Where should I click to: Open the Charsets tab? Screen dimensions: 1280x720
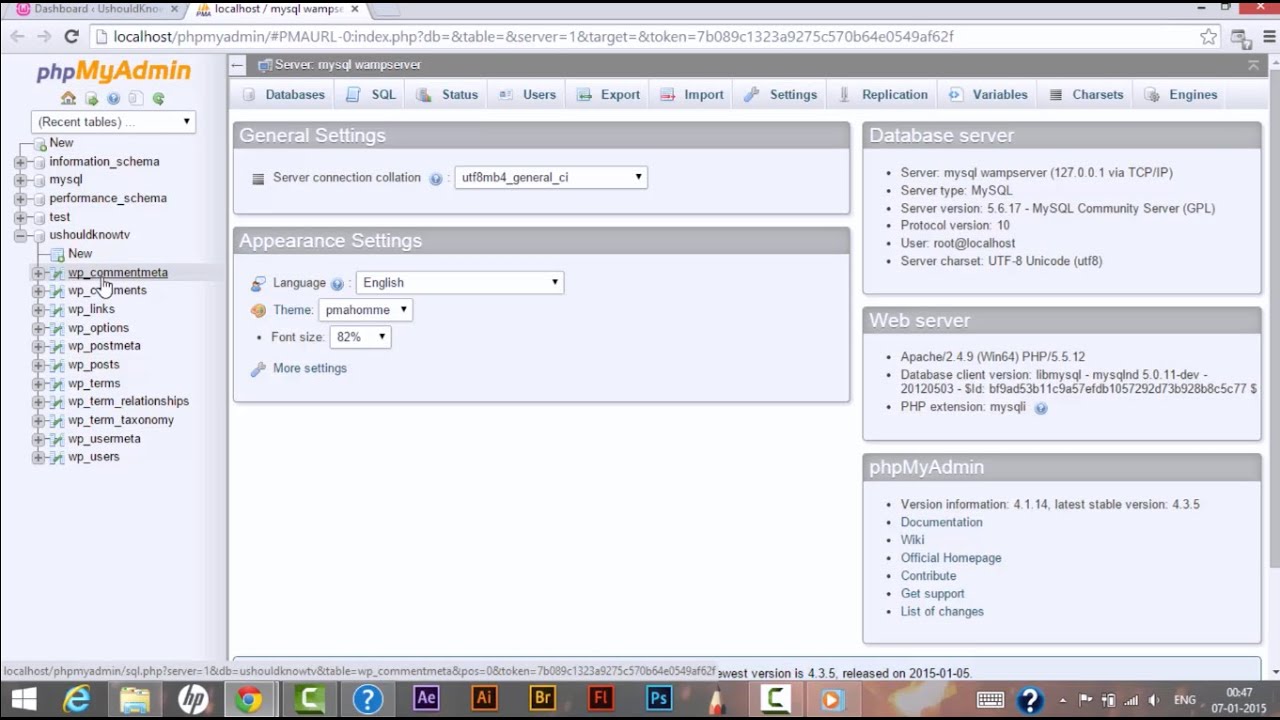coord(1086,95)
